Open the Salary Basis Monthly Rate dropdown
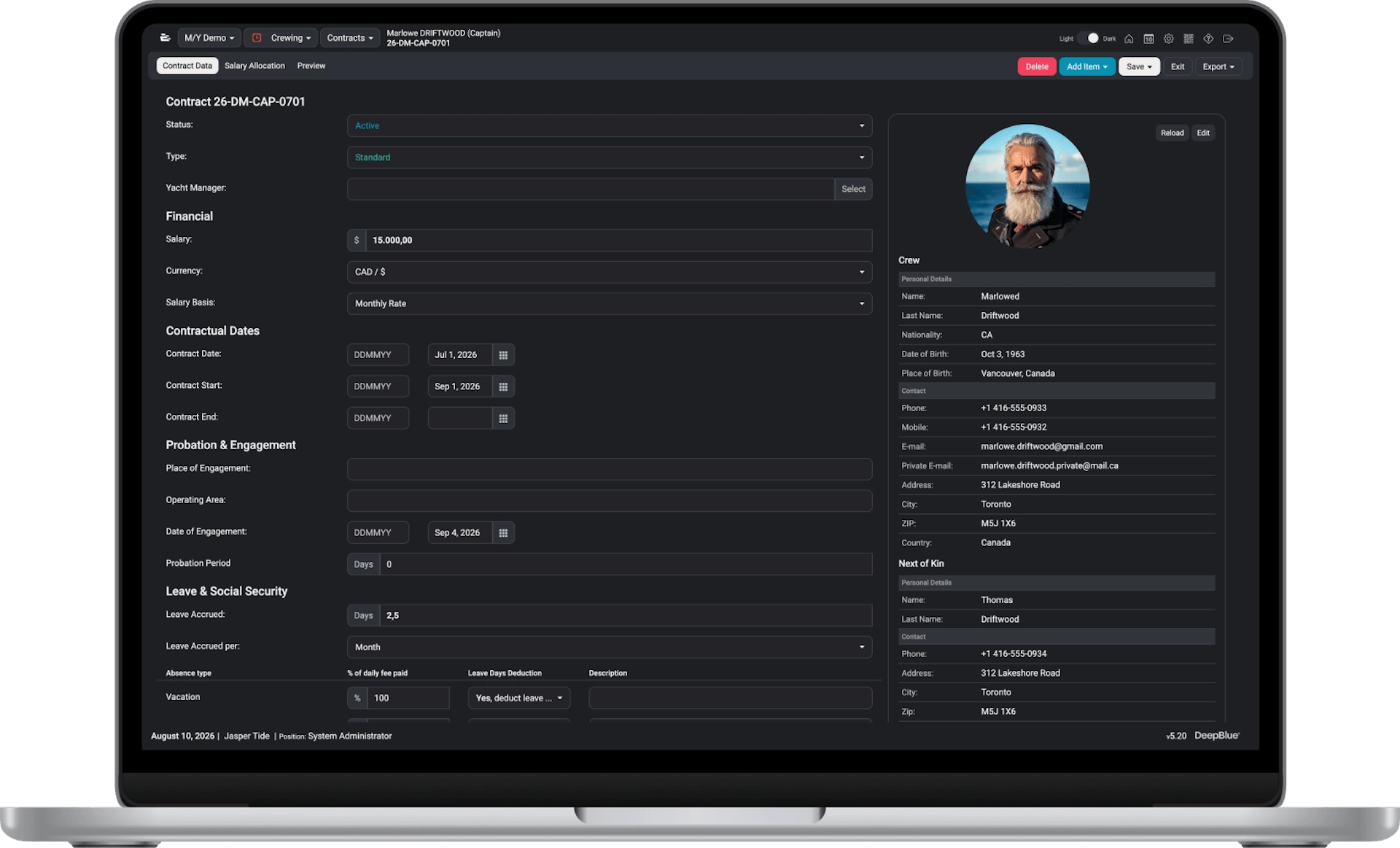The width and height of the screenshot is (1400, 848). [x=610, y=303]
